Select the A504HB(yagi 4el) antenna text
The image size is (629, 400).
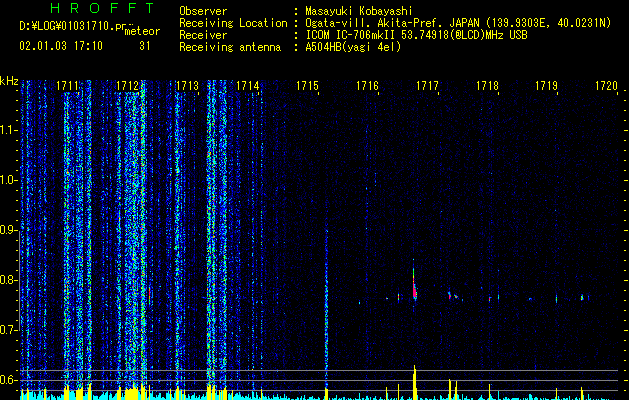pos(353,47)
